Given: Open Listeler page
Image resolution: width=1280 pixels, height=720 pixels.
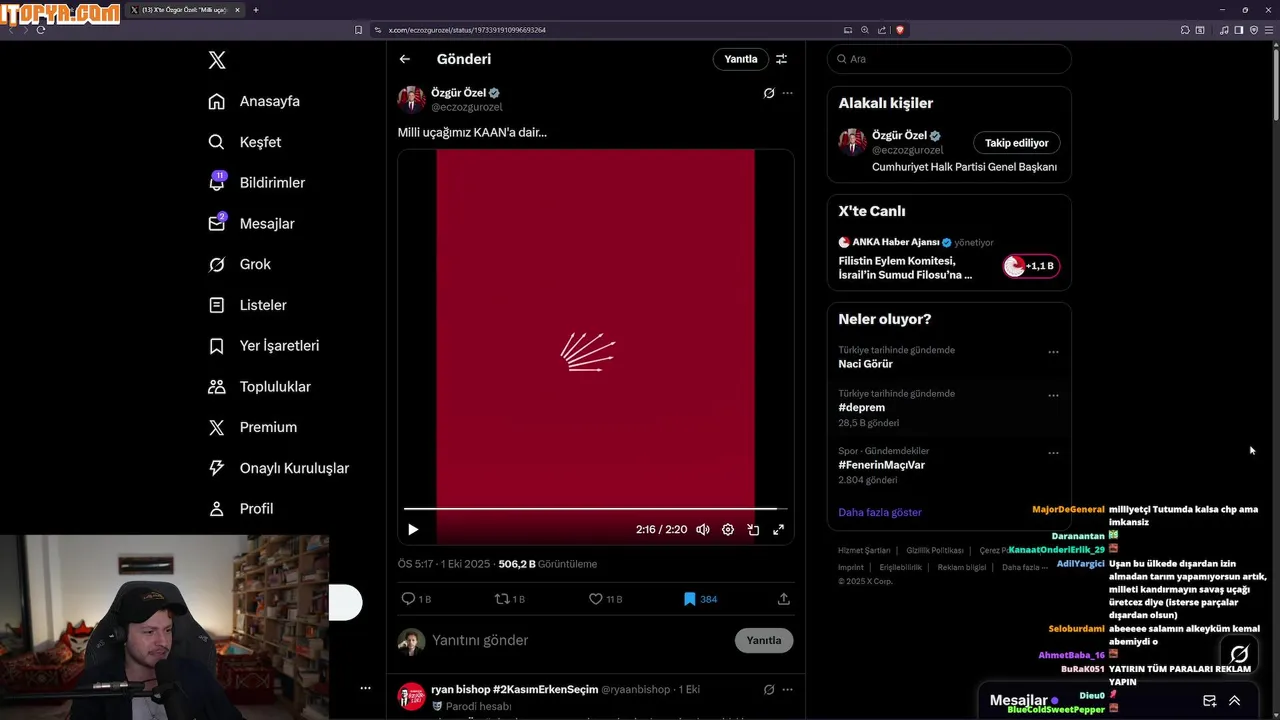Looking at the screenshot, I should (x=247, y=305).
